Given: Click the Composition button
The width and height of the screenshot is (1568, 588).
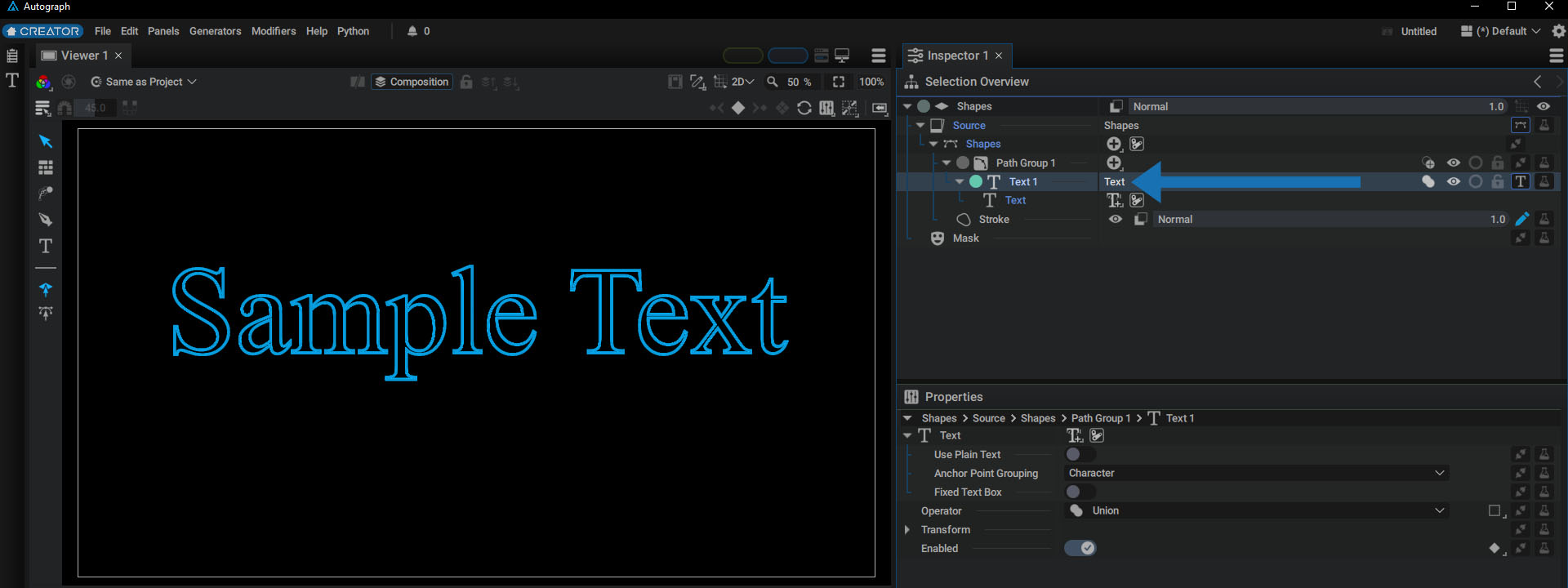Looking at the screenshot, I should (412, 82).
